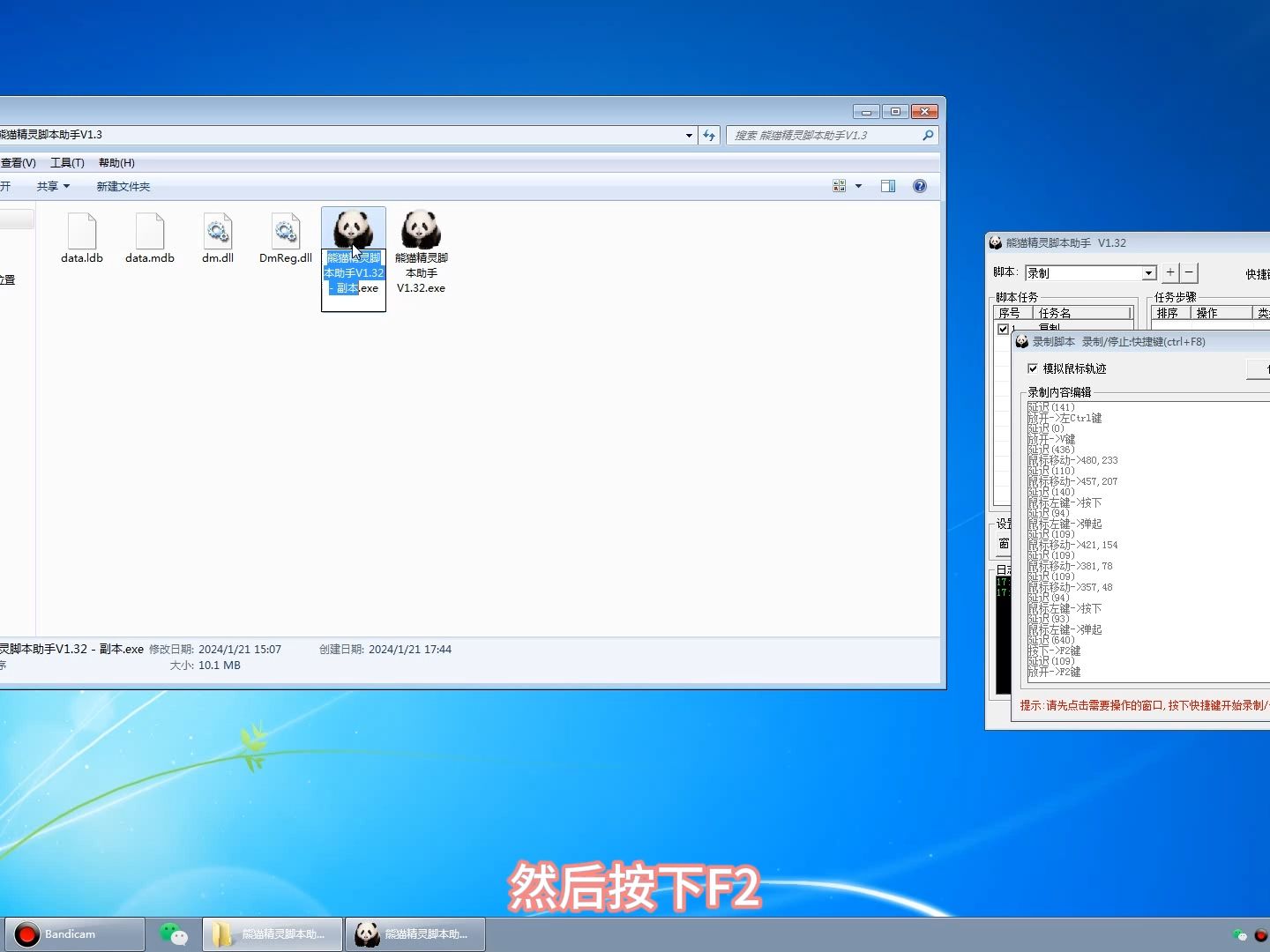Screen dimensions: 1270x952
Task: Select the 熊猫精灵脚本助手V1.32.exe panda icon
Action: [421, 229]
